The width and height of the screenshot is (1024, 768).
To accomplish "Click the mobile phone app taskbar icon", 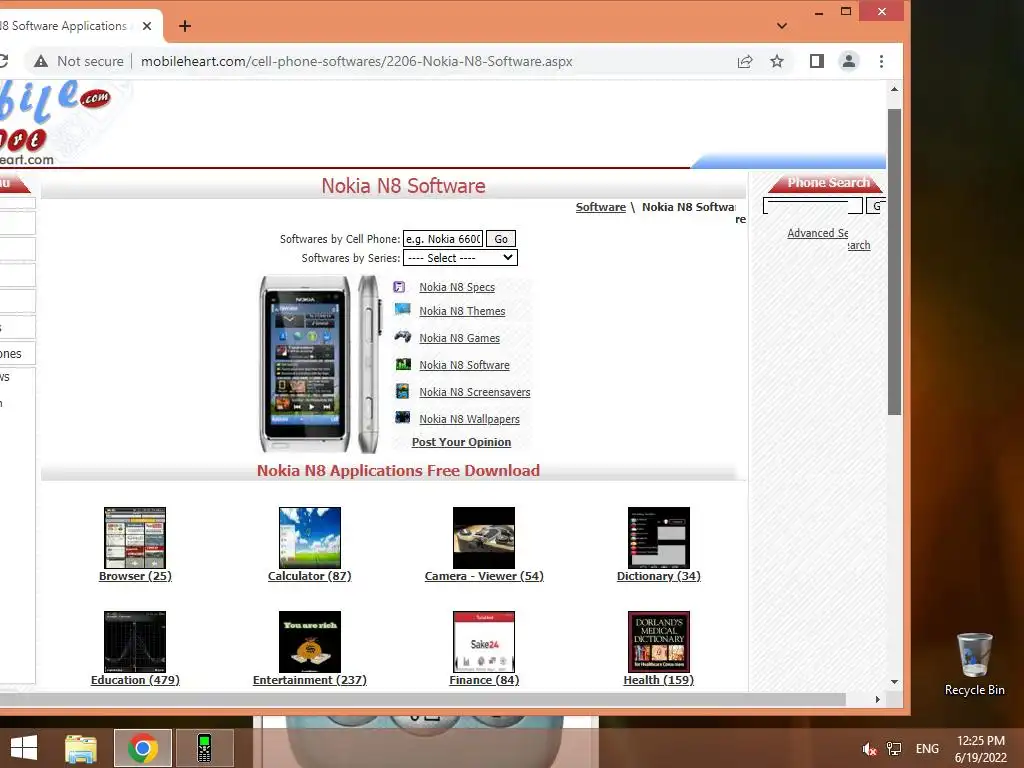I will (x=204, y=748).
